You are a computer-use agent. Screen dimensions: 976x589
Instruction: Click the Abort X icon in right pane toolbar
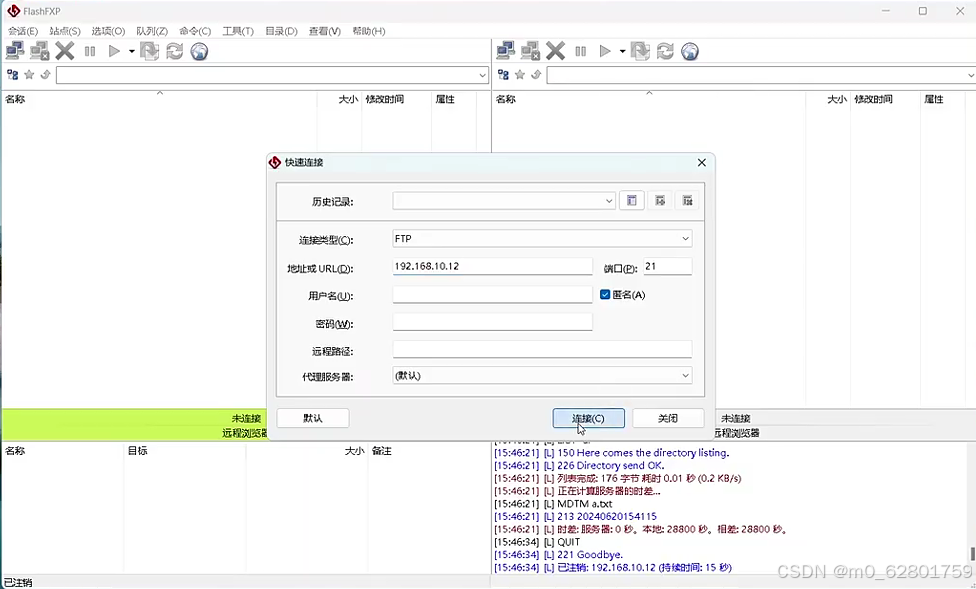click(x=555, y=51)
